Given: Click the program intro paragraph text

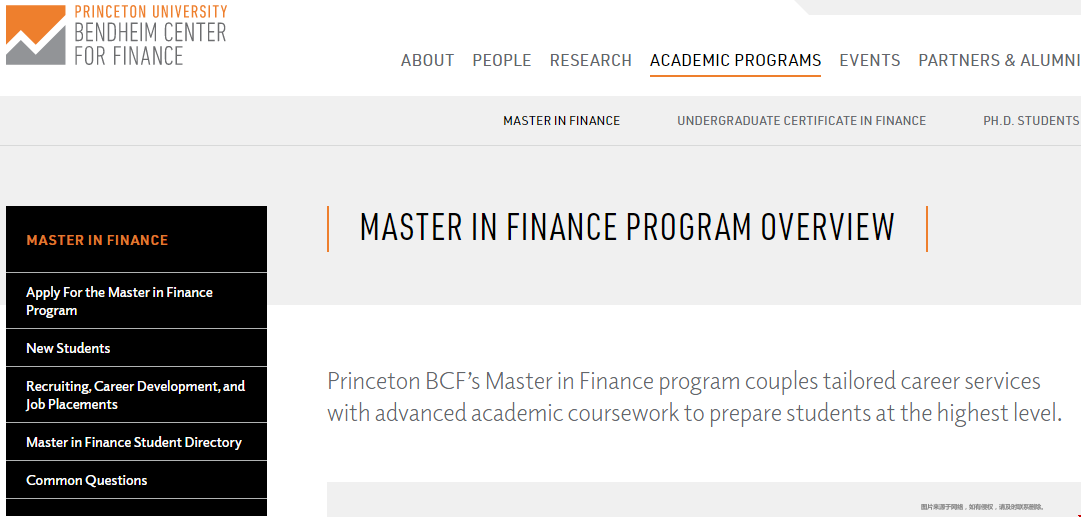Looking at the screenshot, I should coord(694,397).
